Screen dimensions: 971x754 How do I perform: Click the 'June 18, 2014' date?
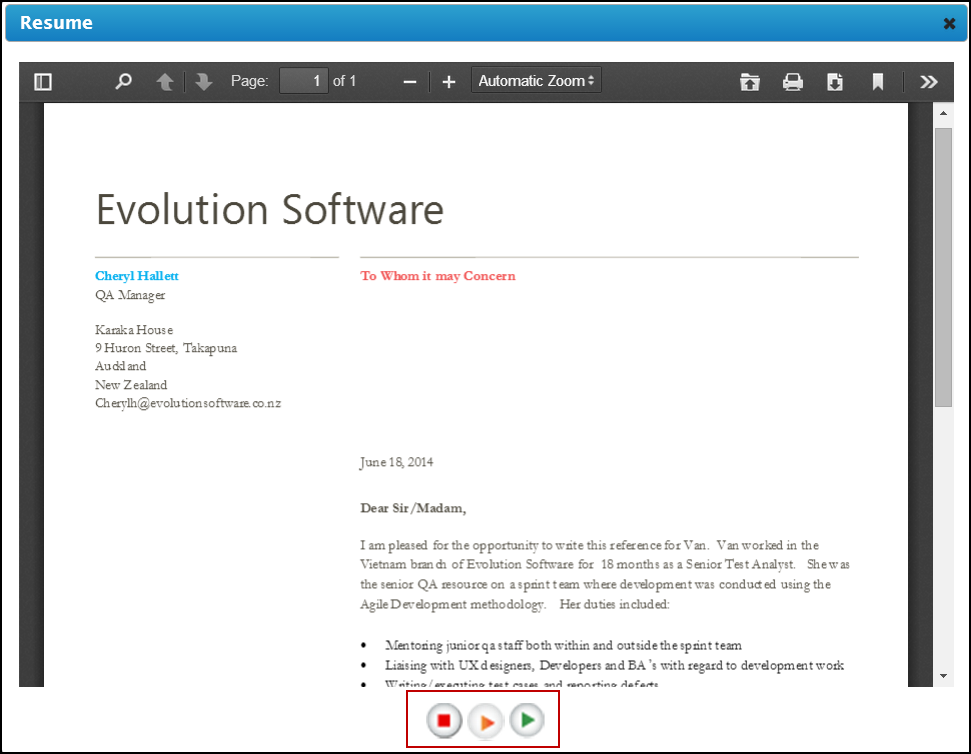tap(396, 462)
